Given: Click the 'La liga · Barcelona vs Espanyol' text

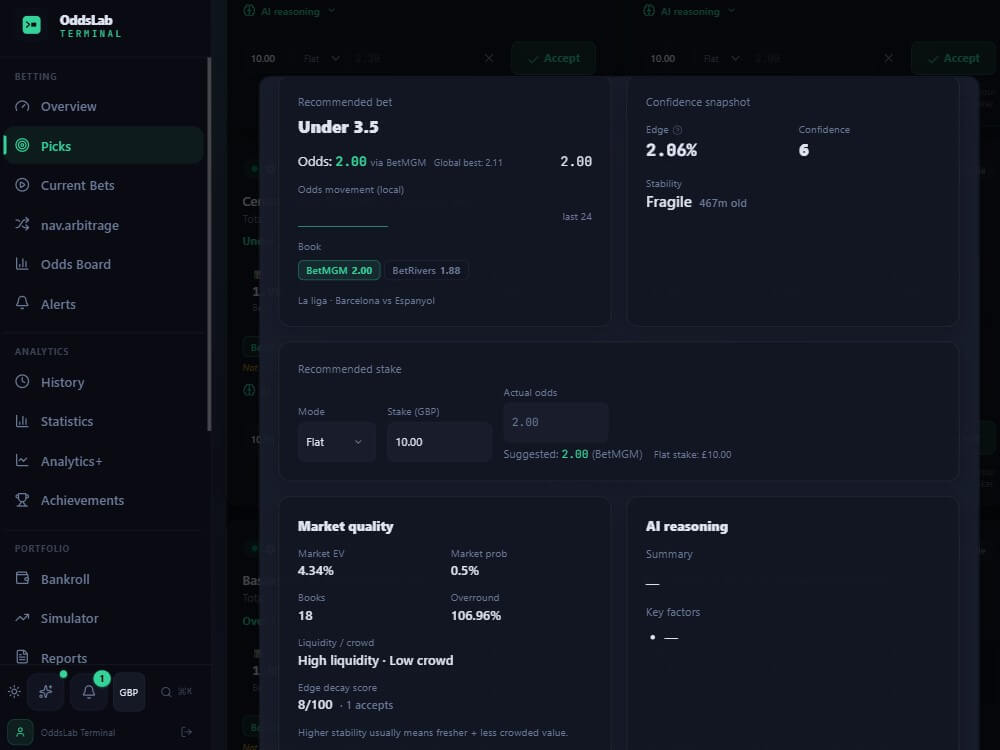Looking at the screenshot, I should (366, 300).
